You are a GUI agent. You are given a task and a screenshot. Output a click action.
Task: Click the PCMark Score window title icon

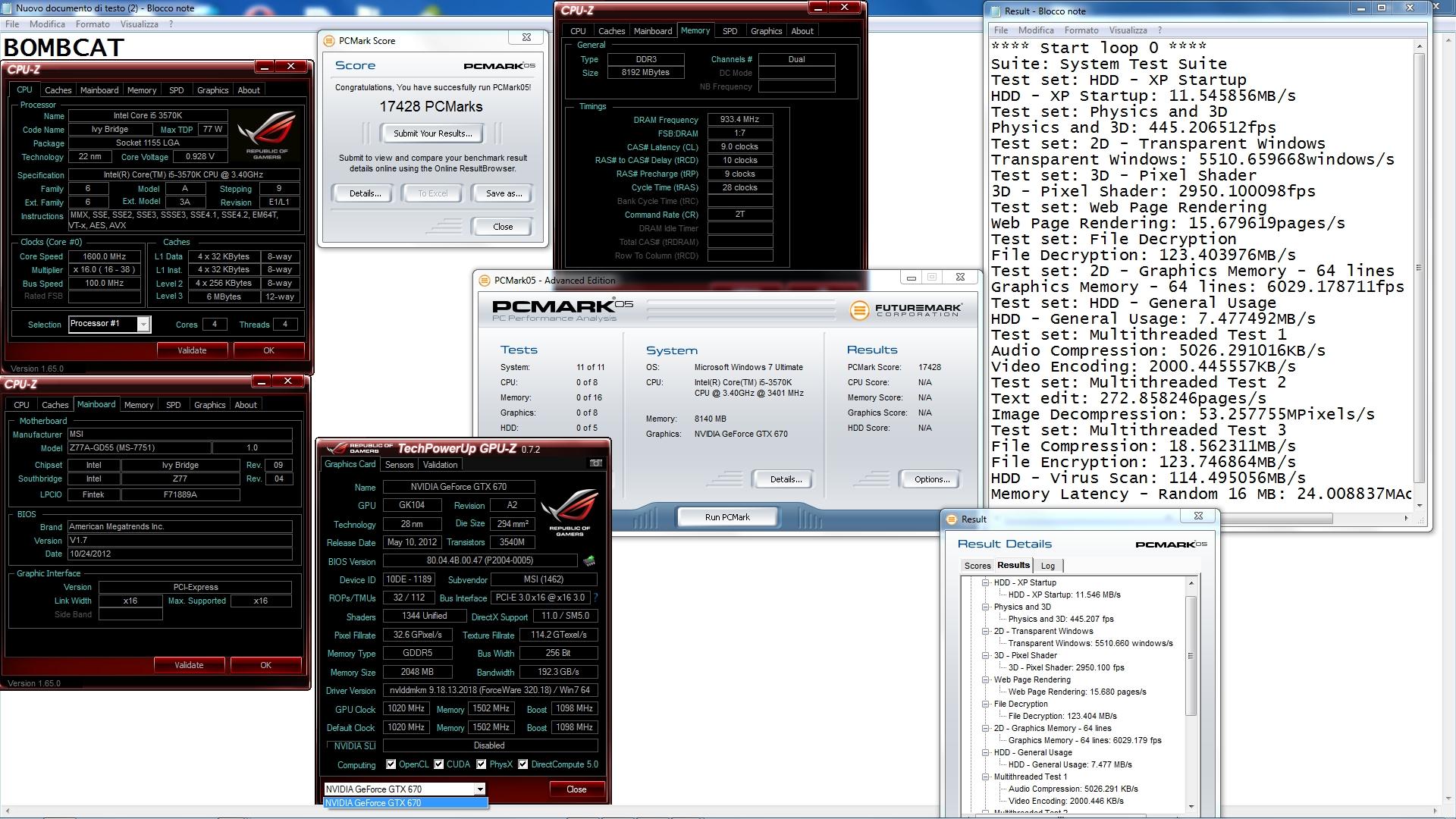tap(329, 41)
